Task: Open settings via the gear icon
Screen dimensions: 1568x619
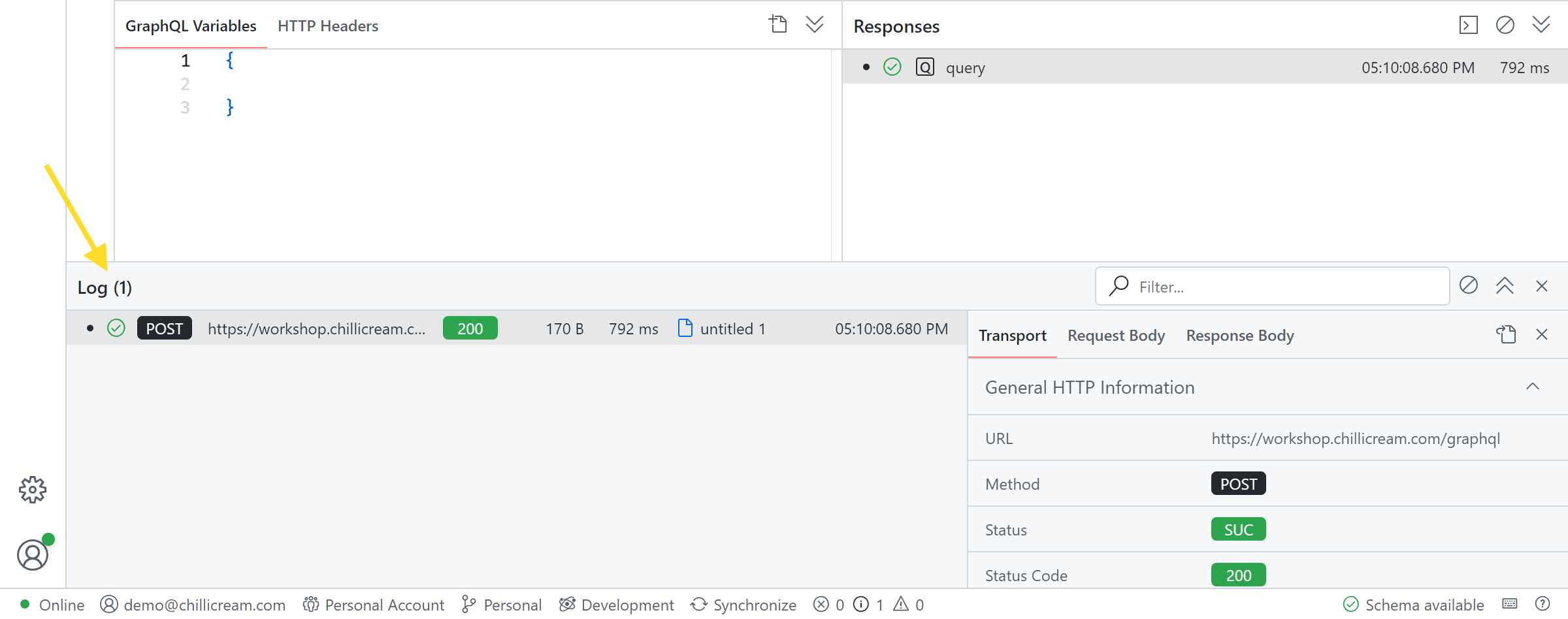Action: coord(32,490)
